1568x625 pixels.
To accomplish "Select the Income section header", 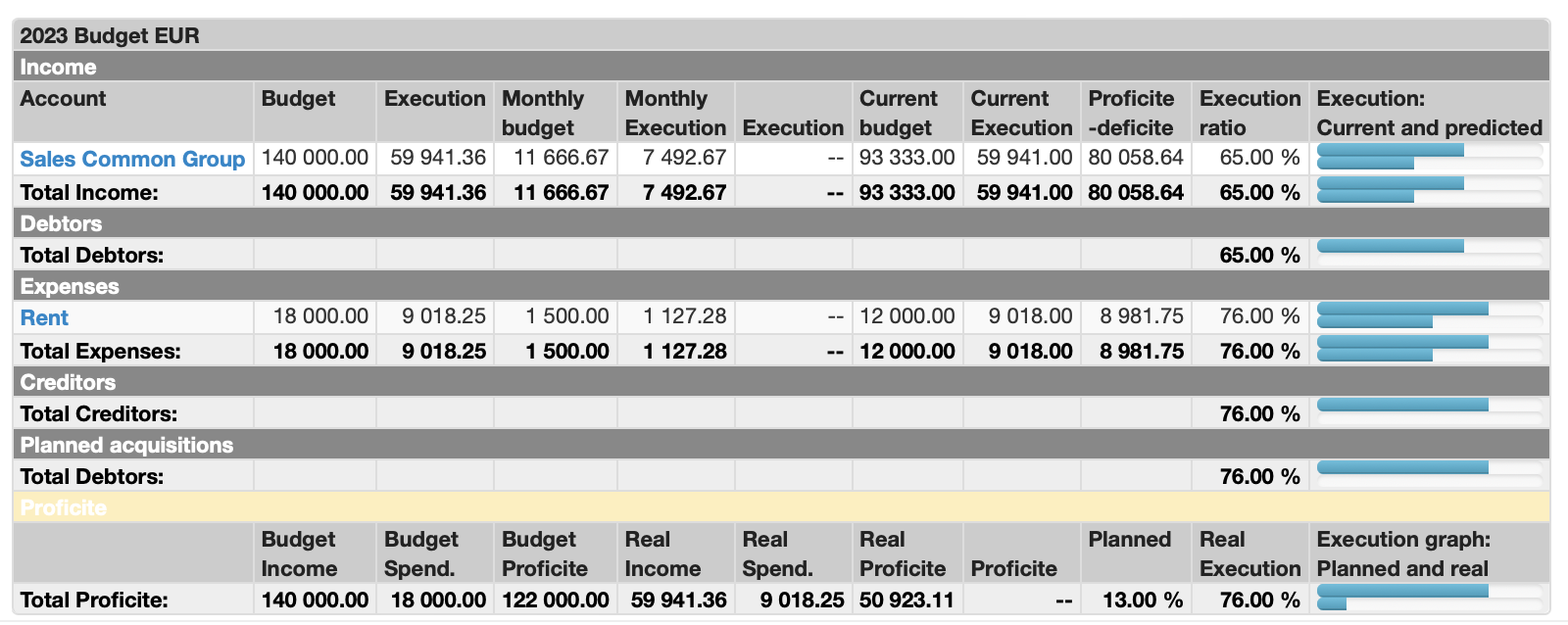I will 59,68.
